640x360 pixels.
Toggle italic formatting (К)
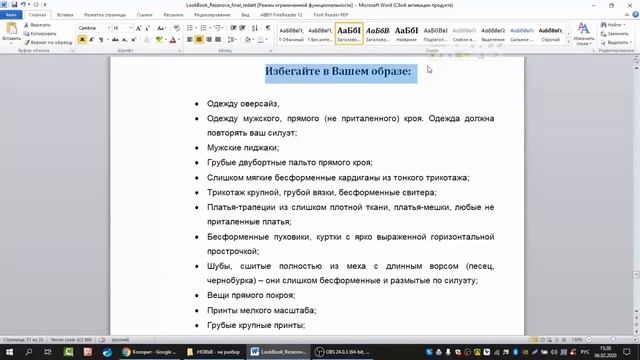click(91, 40)
